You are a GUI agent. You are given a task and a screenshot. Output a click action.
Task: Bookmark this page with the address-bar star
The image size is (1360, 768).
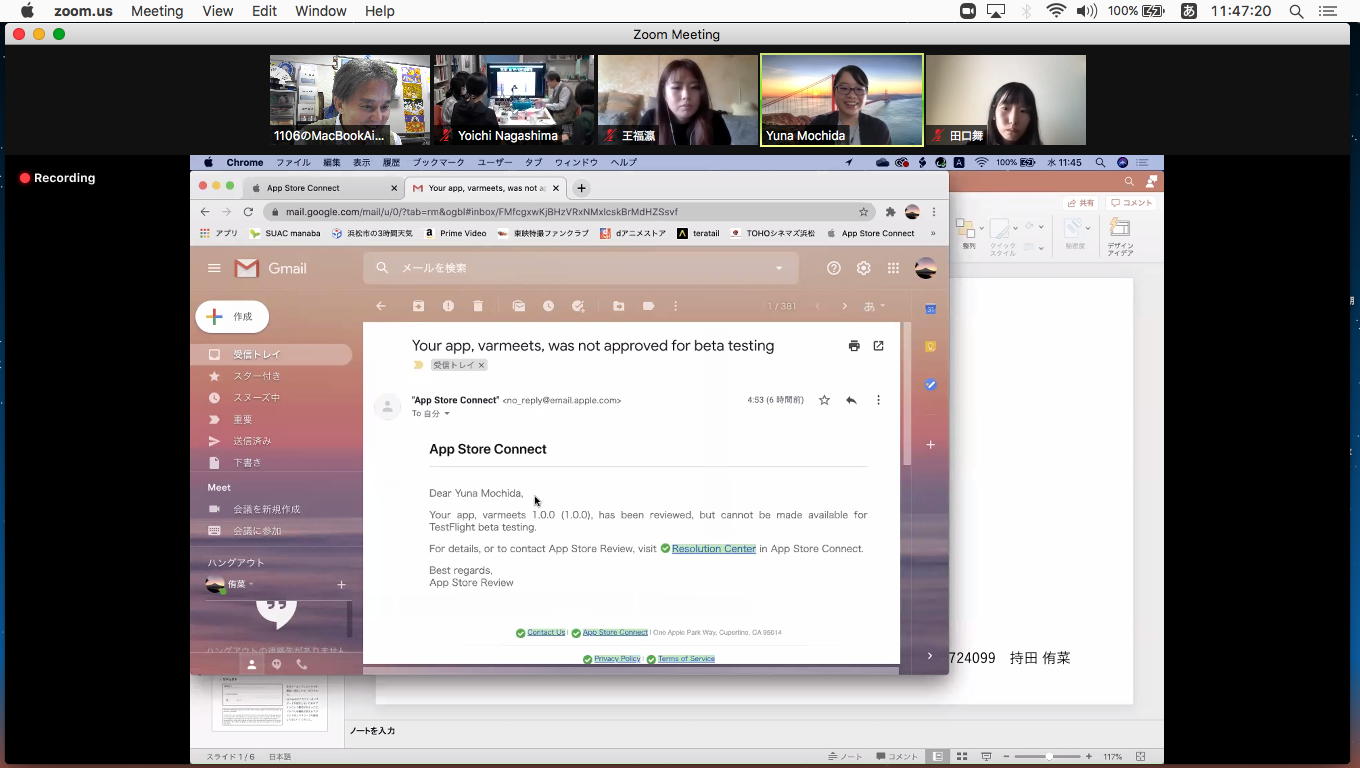pyautogui.click(x=863, y=212)
